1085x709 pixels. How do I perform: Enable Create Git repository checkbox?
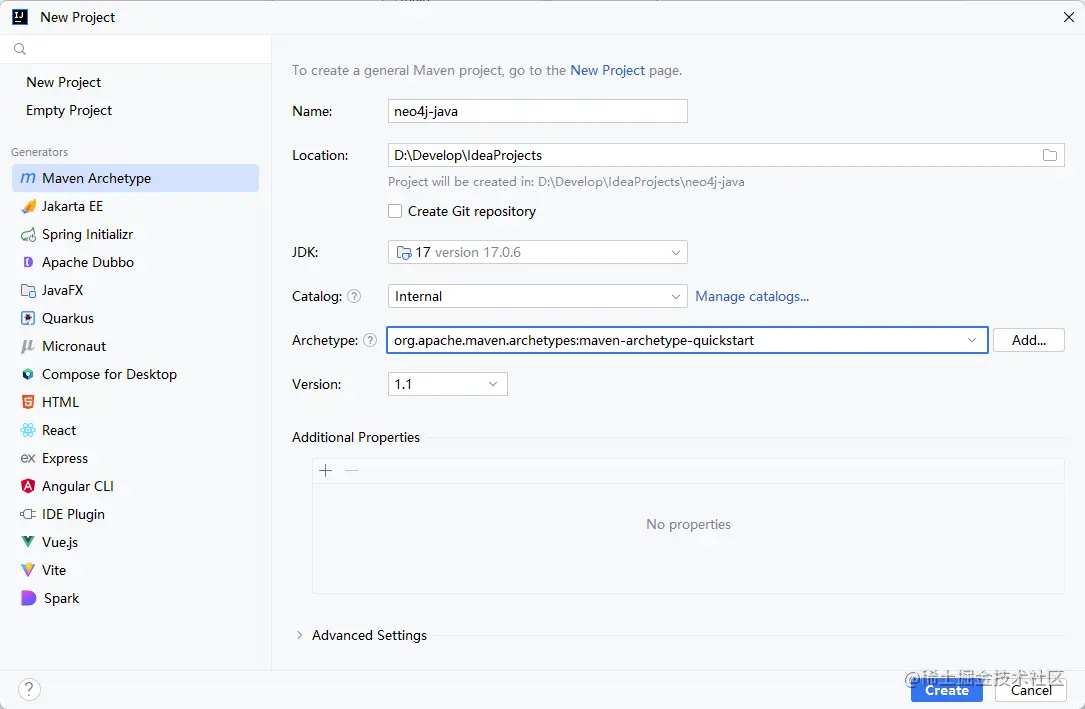click(395, 211)
